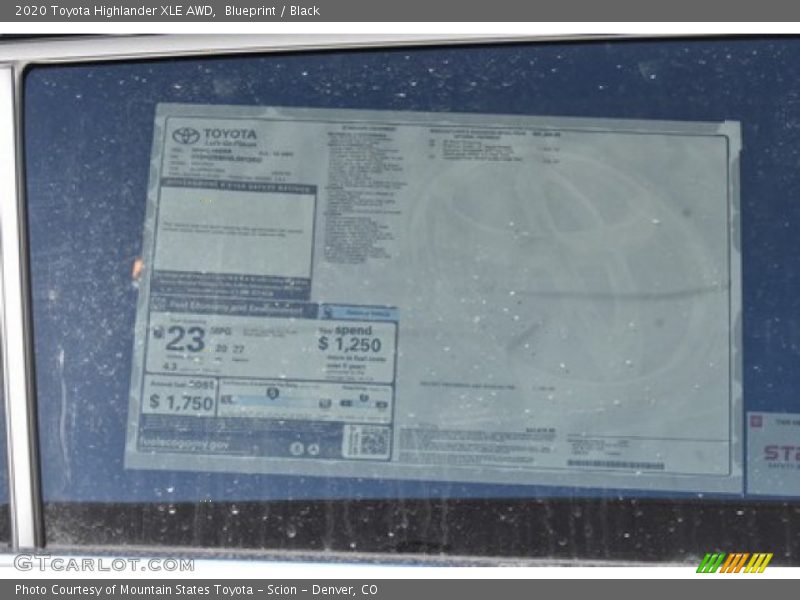Click the "$ 1,250" you spend amount
The width and height of the screenshot is (800, 600).
pyautogui.click(x=350, y=344)
